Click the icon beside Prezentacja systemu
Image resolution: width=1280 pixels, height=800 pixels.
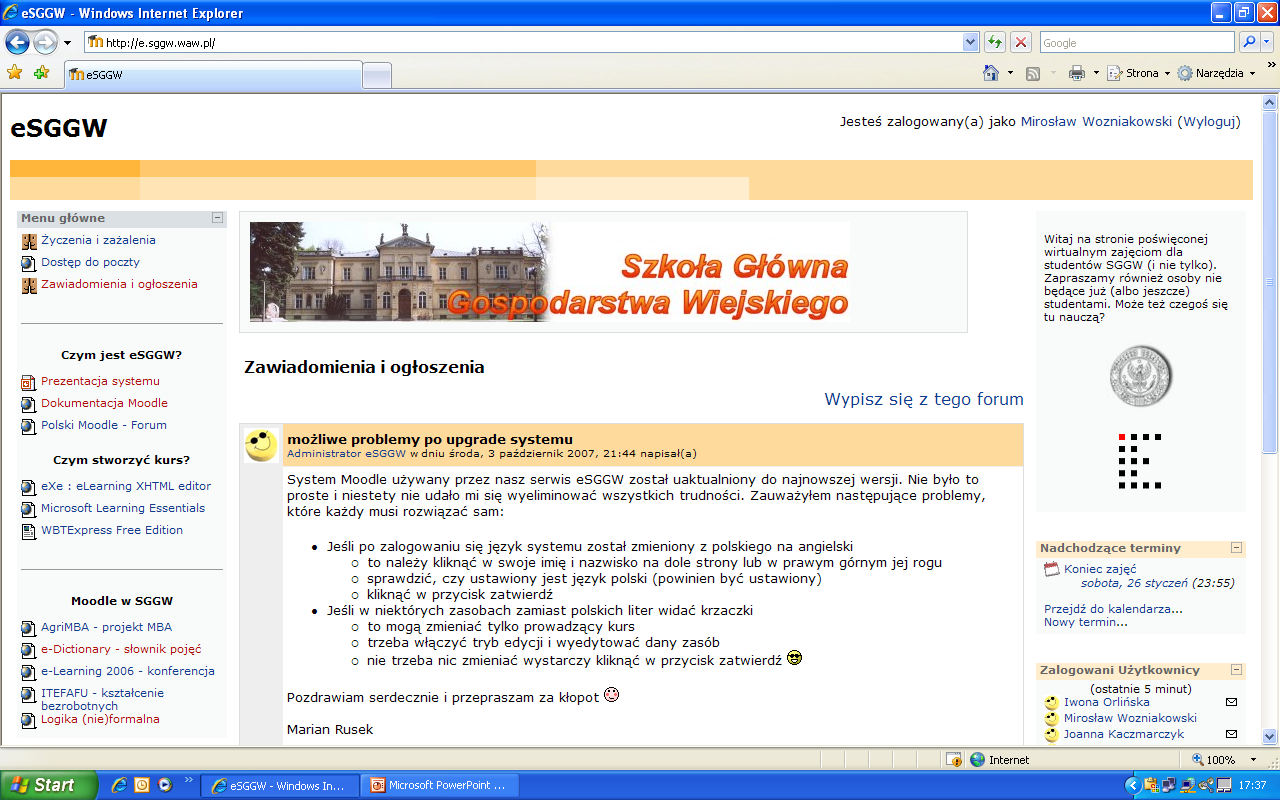29,382
